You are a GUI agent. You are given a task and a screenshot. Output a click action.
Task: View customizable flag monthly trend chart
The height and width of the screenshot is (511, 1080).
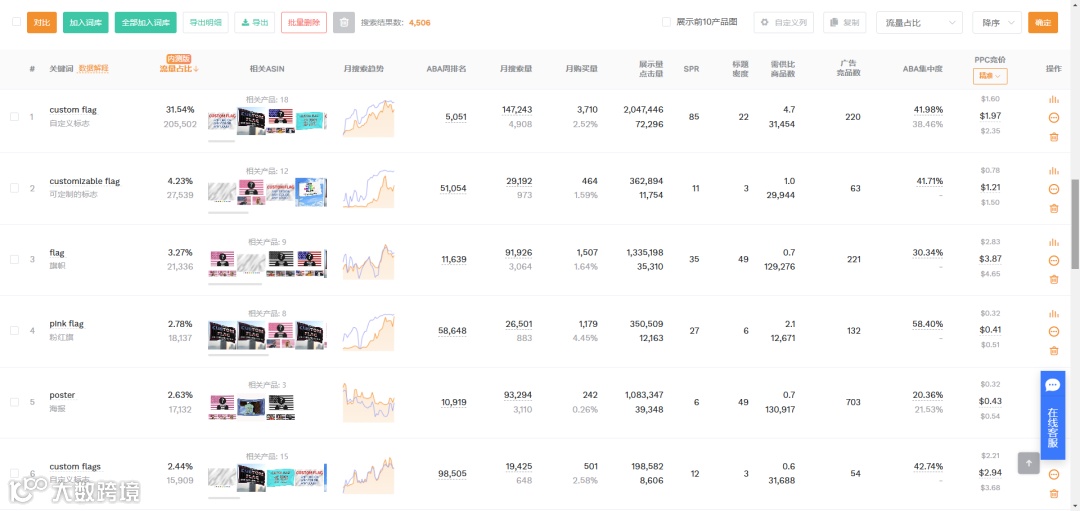[x=368, y=189]
